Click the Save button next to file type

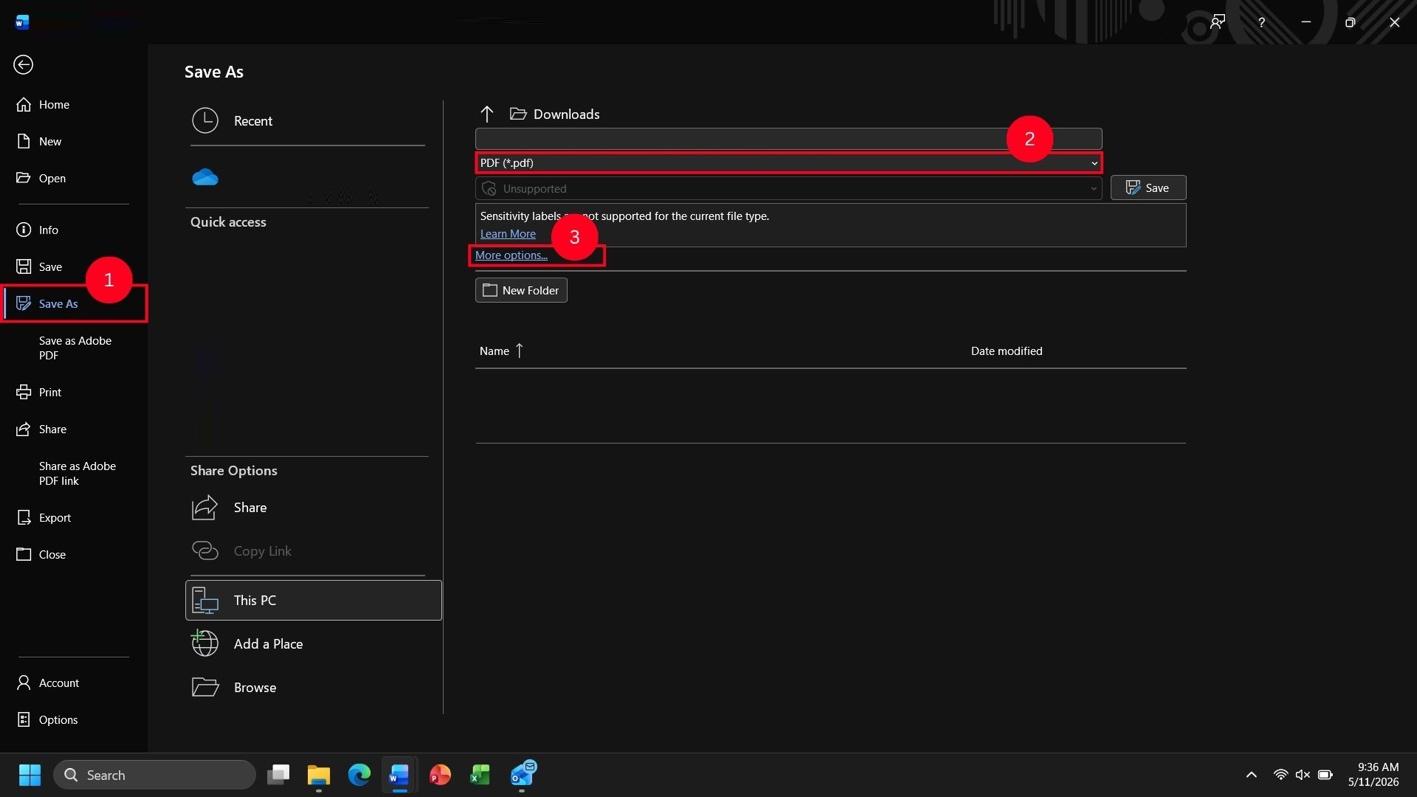click(1148, 188)
